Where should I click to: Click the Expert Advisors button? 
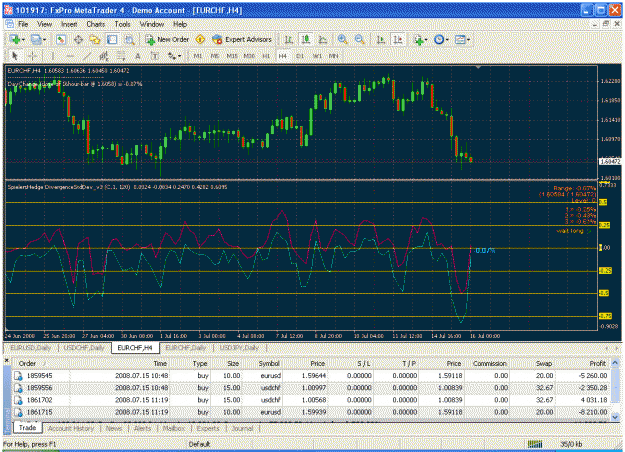coord(242,39)
